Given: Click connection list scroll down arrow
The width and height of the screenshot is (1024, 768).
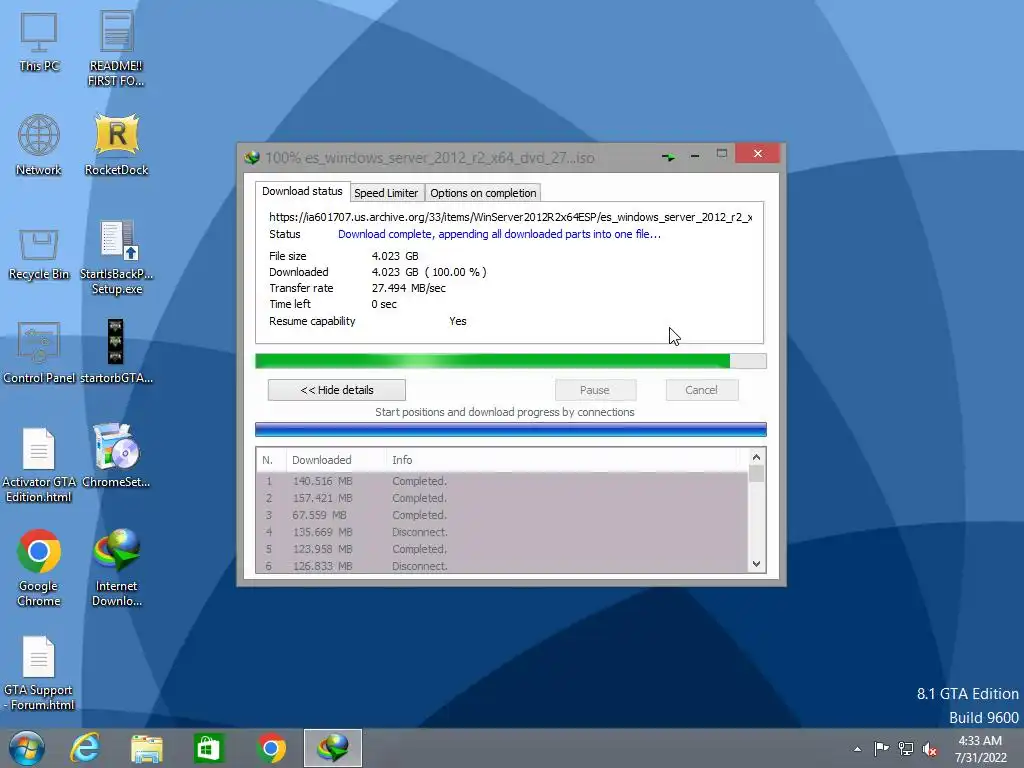Looking at the screenshot, I should [x=756, y=564].
